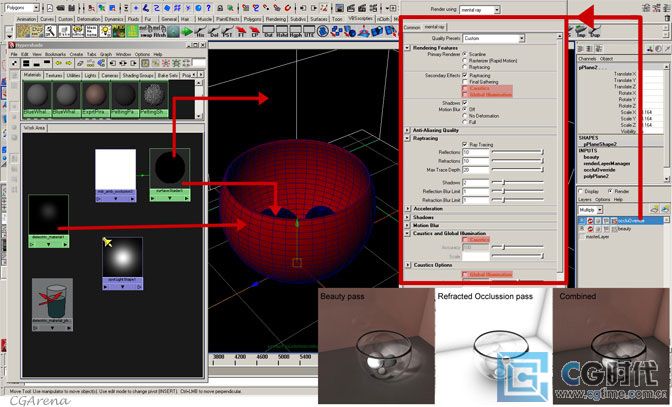Click the Hypershade input connections icon
Viewport: 672px width, 407px height.
[112, 63]
